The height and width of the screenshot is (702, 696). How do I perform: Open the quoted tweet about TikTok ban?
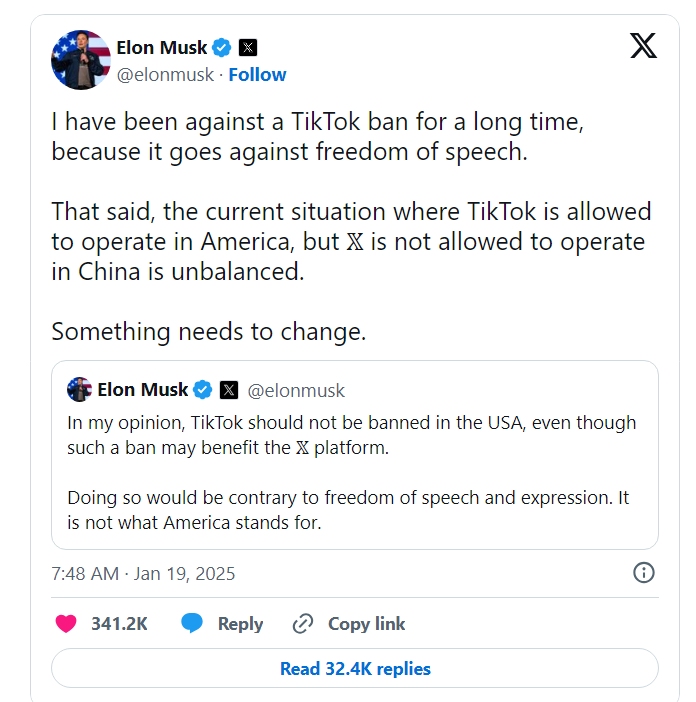(x=354, y=472)
